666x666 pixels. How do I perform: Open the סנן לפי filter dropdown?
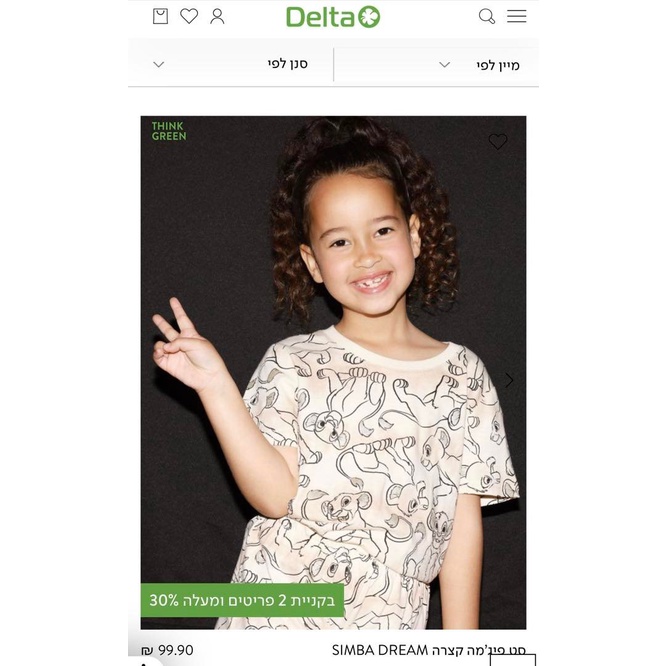click(231, 65)
